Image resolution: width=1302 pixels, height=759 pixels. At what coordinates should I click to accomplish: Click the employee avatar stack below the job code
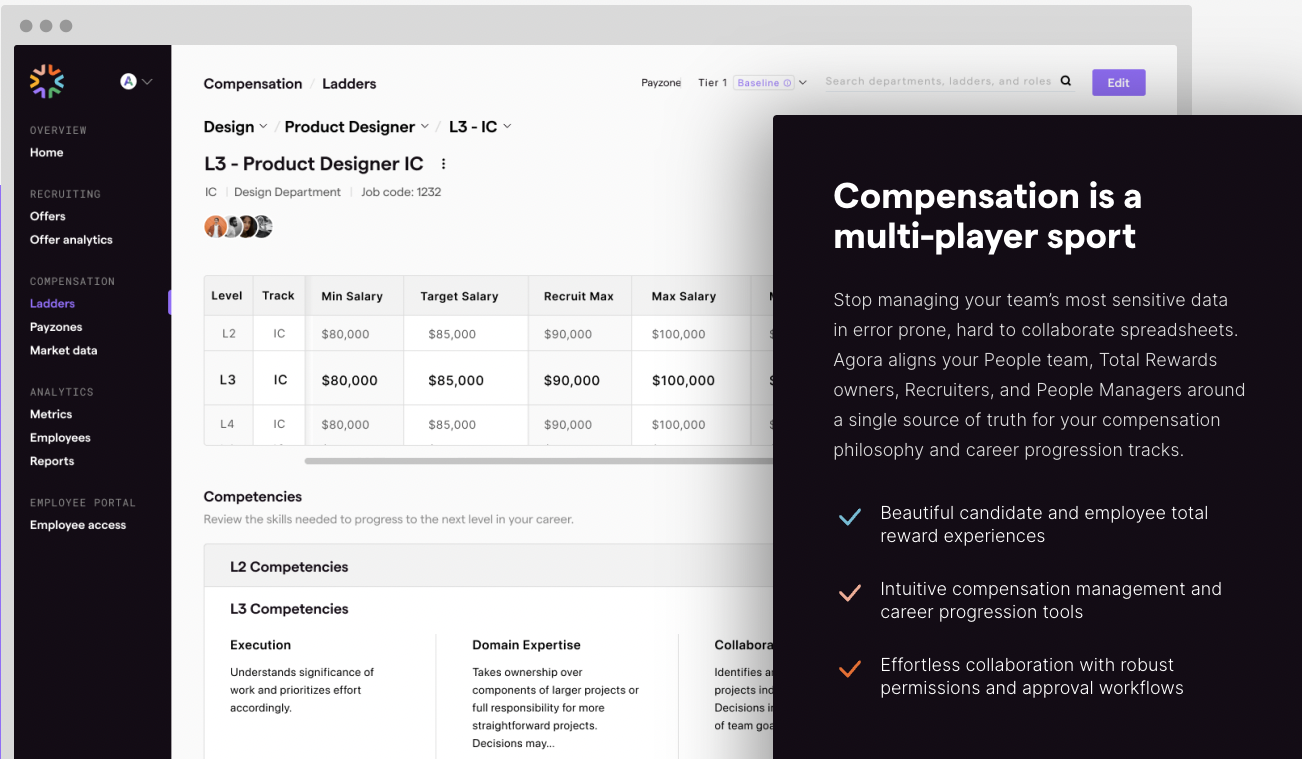click(x=238, y=226)
